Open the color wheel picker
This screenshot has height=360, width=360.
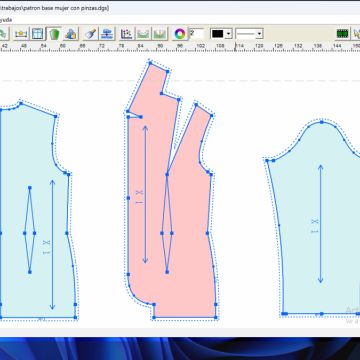180,34
